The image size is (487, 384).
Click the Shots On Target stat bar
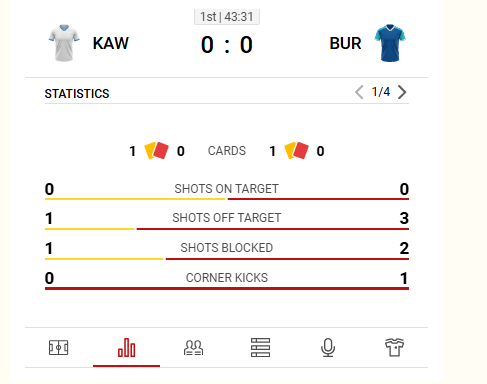tap(227, 199)
